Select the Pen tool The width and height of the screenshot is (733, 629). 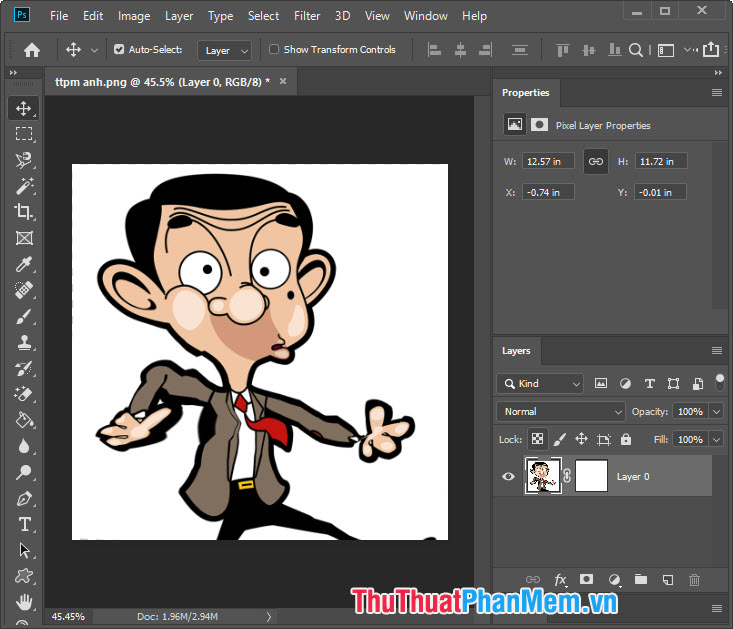click(23, 499)
